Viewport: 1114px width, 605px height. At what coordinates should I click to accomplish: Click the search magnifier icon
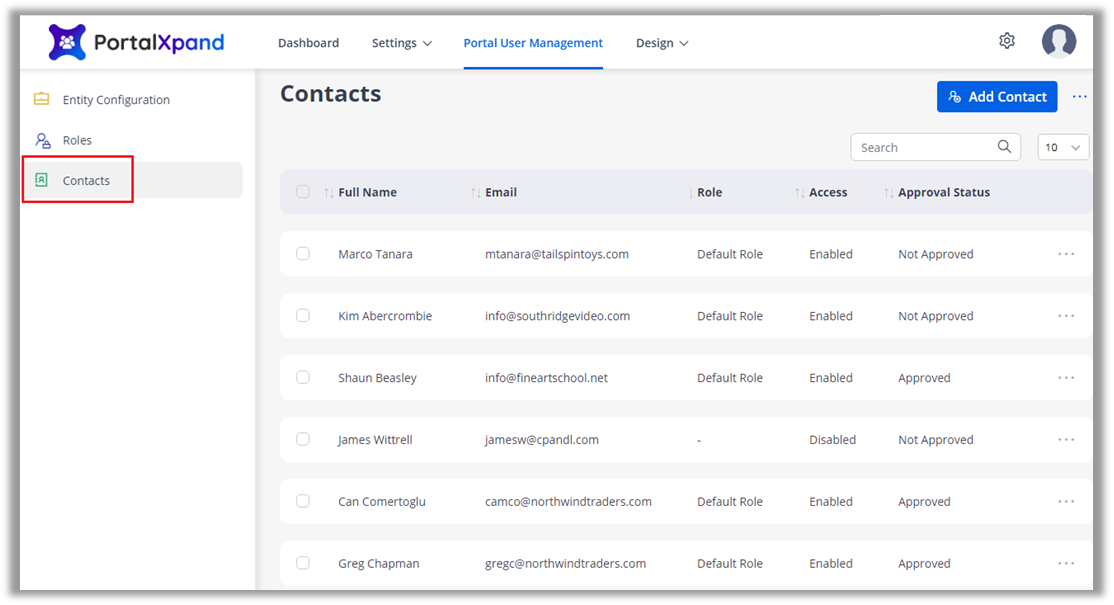tap(1004, 147)
